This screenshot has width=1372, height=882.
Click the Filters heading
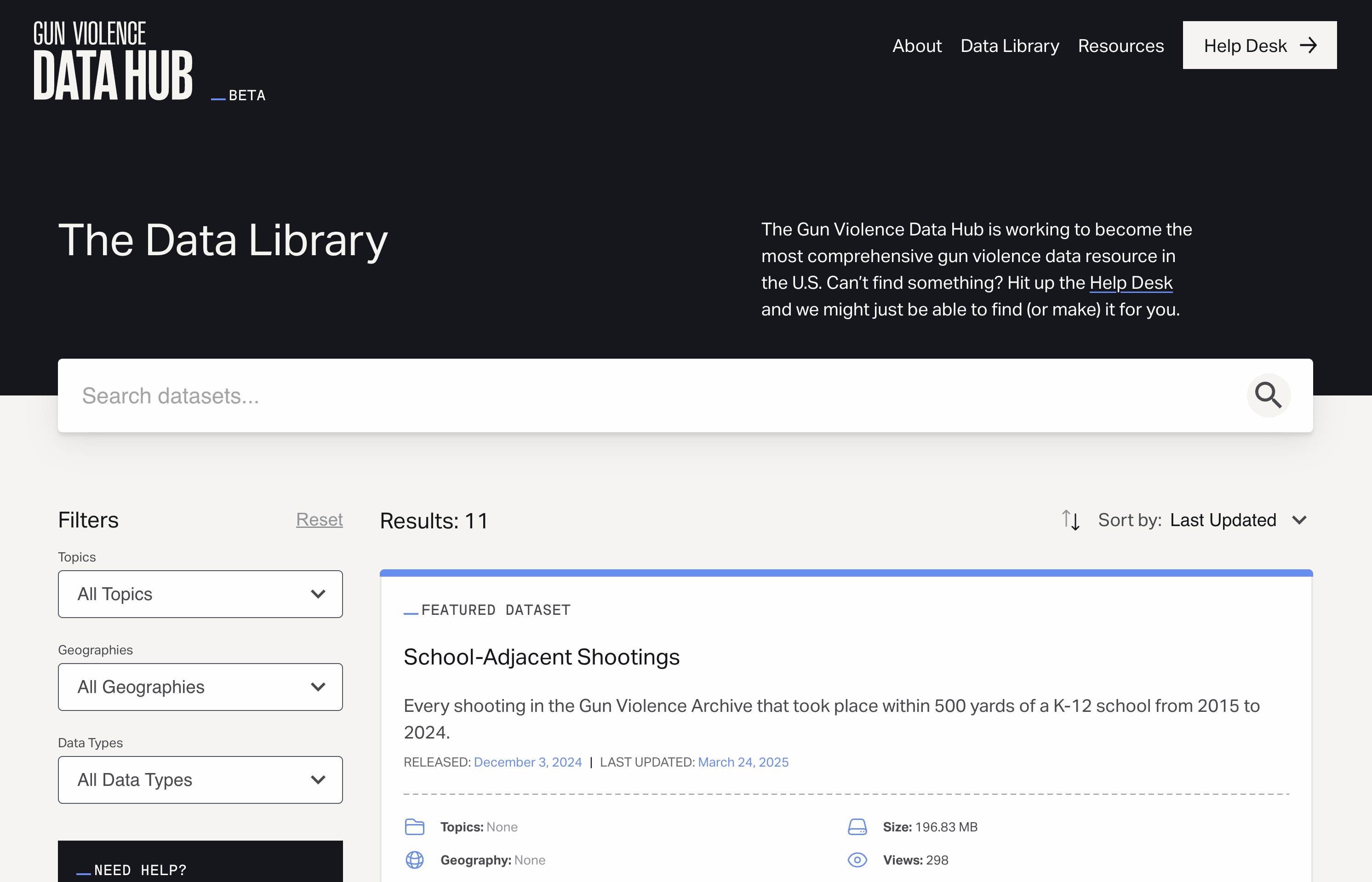[88, 520]
